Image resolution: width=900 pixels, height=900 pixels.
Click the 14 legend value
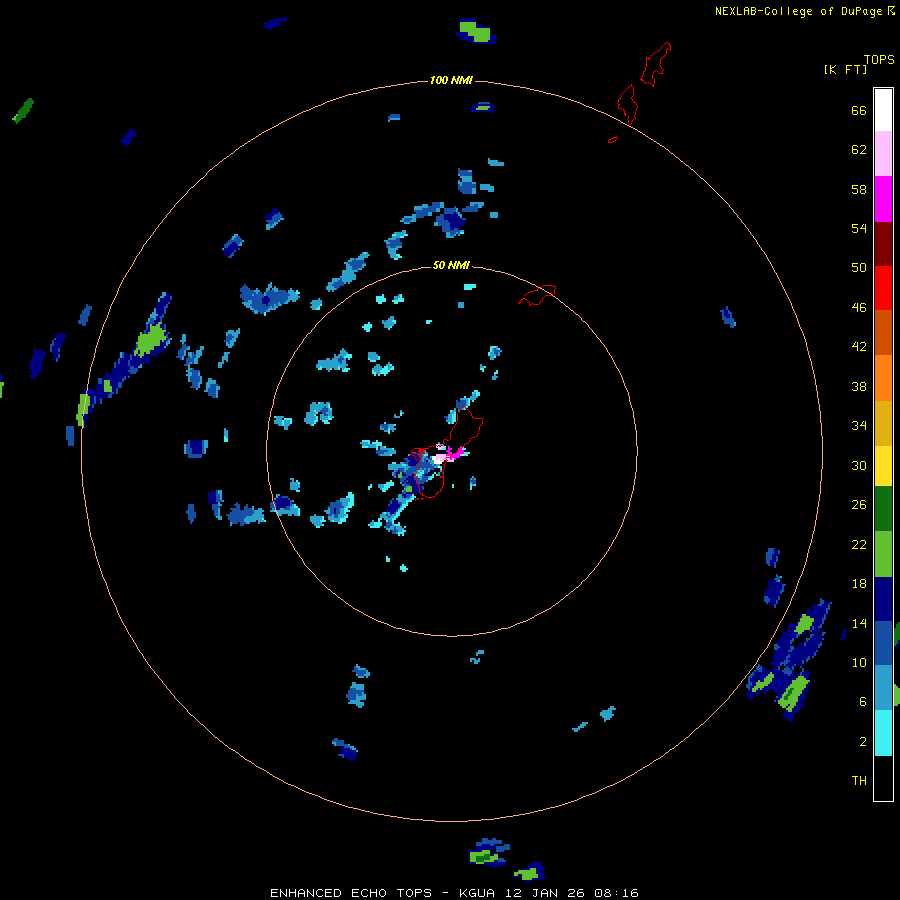(x=859, y=623)
